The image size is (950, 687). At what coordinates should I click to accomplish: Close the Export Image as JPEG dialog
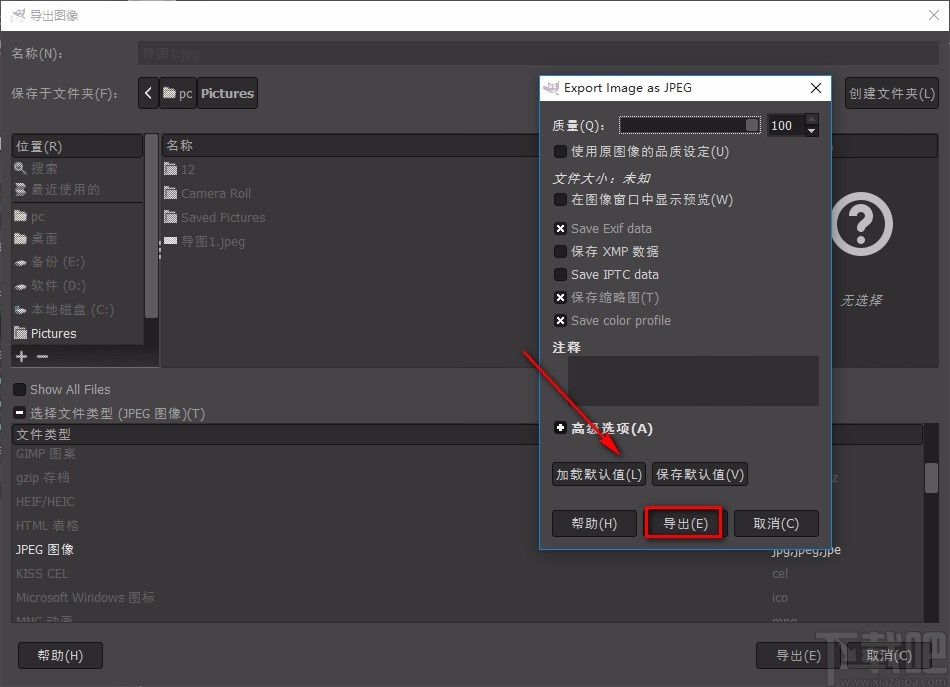point(816,88)
